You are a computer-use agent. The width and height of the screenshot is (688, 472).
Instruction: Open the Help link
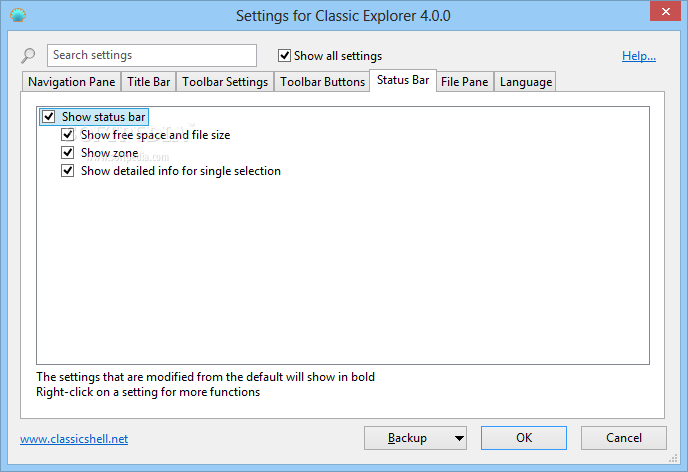tap(639, 56)
